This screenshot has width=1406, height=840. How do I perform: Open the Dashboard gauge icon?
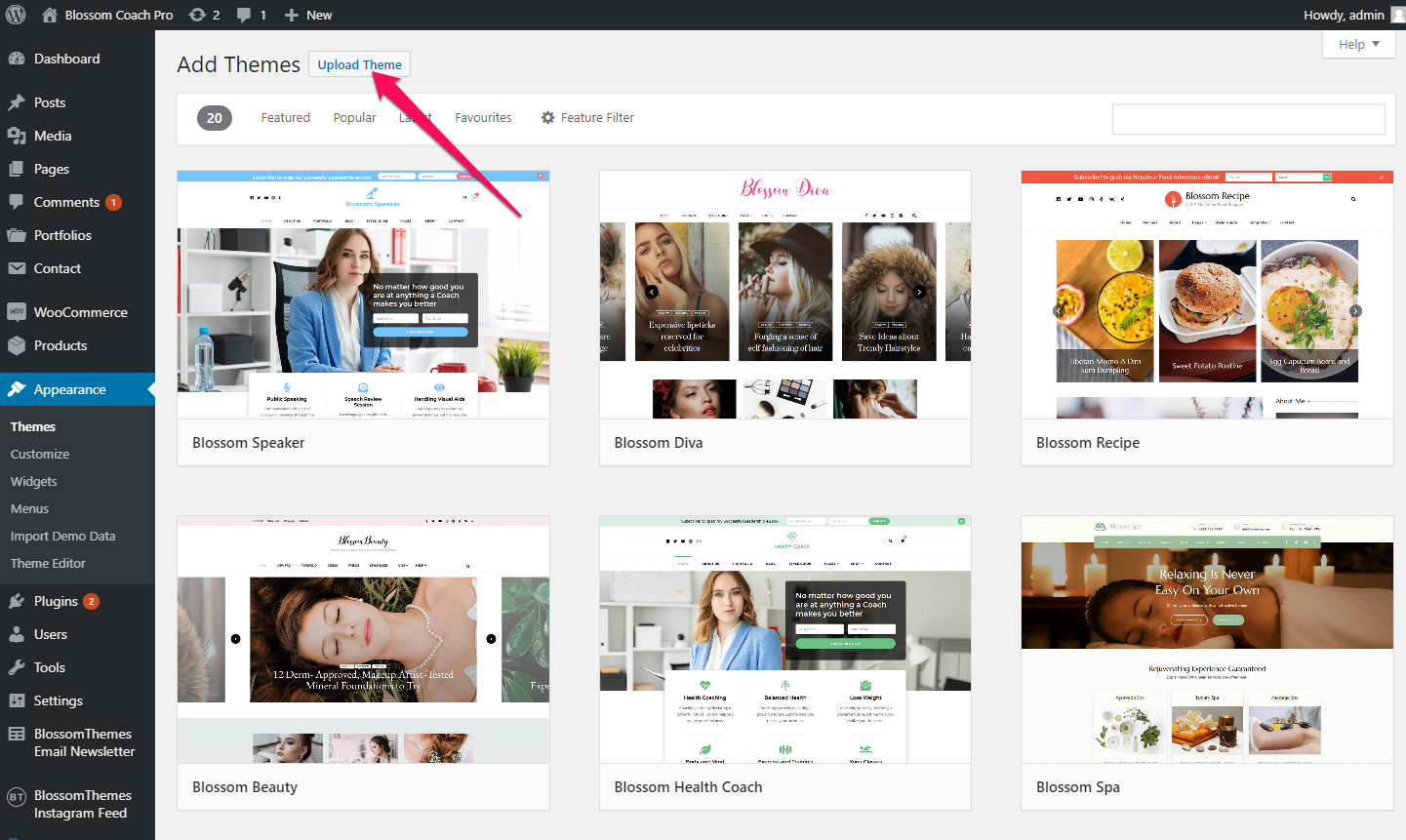17,59
